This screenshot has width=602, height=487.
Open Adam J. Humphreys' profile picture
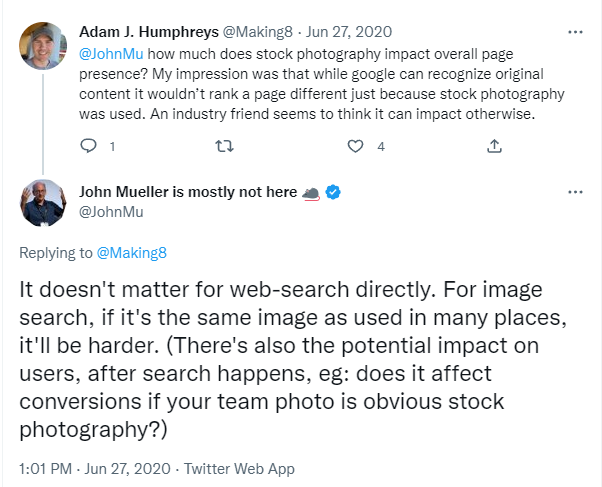[42, 47]
